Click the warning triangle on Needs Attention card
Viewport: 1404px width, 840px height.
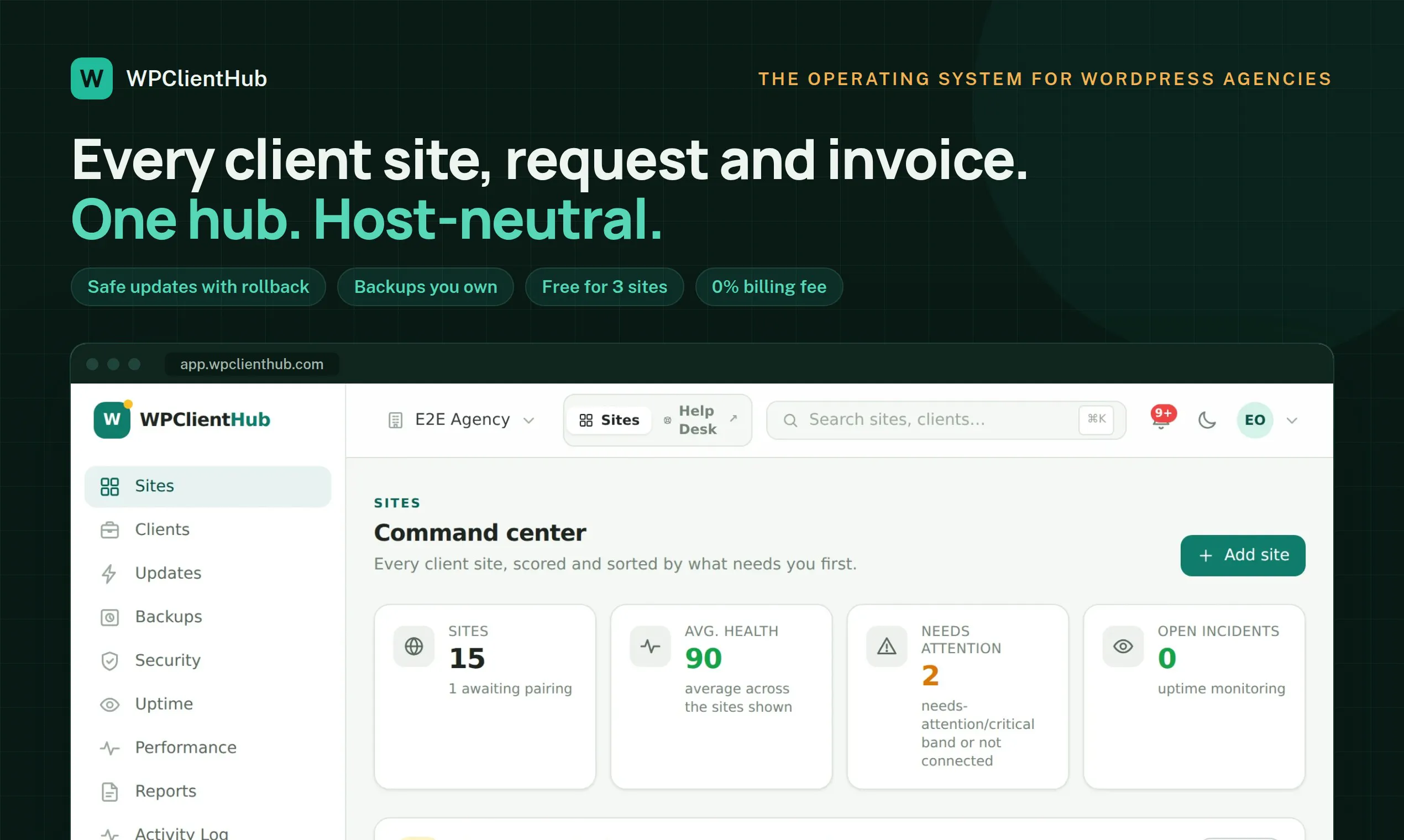point(887,646)
